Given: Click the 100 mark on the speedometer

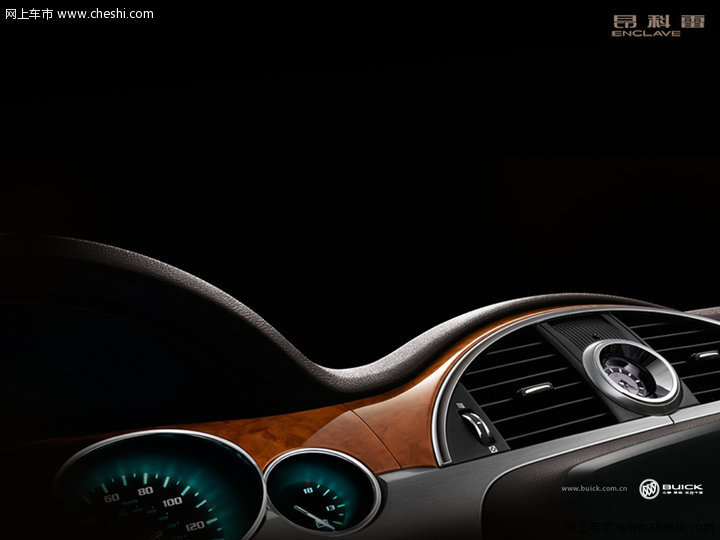Looking at the screenshot, I should pyautogui.click(x=171, y=500).
